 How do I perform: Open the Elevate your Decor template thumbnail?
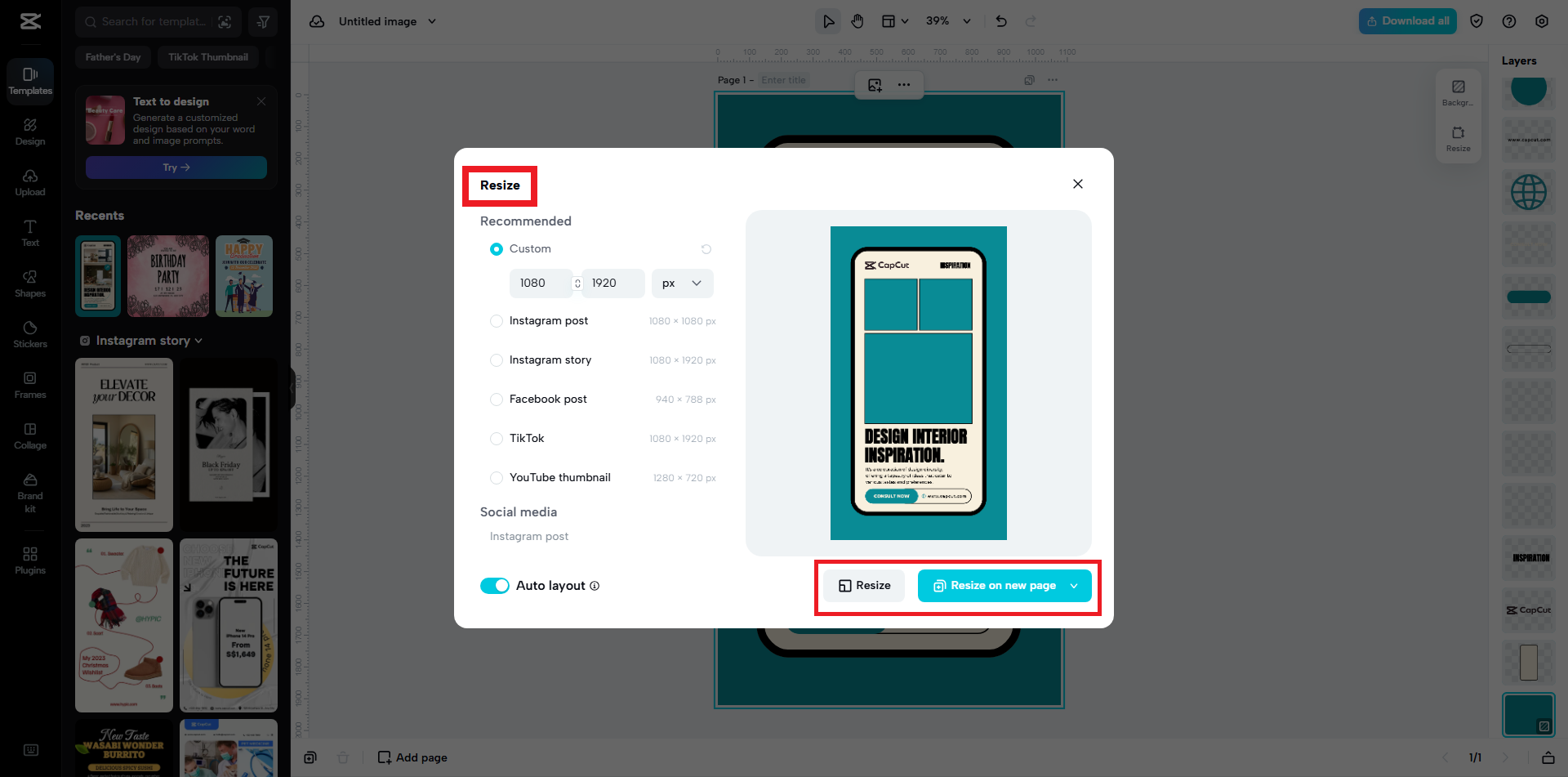pyautogui.click(x=124, y=444)
